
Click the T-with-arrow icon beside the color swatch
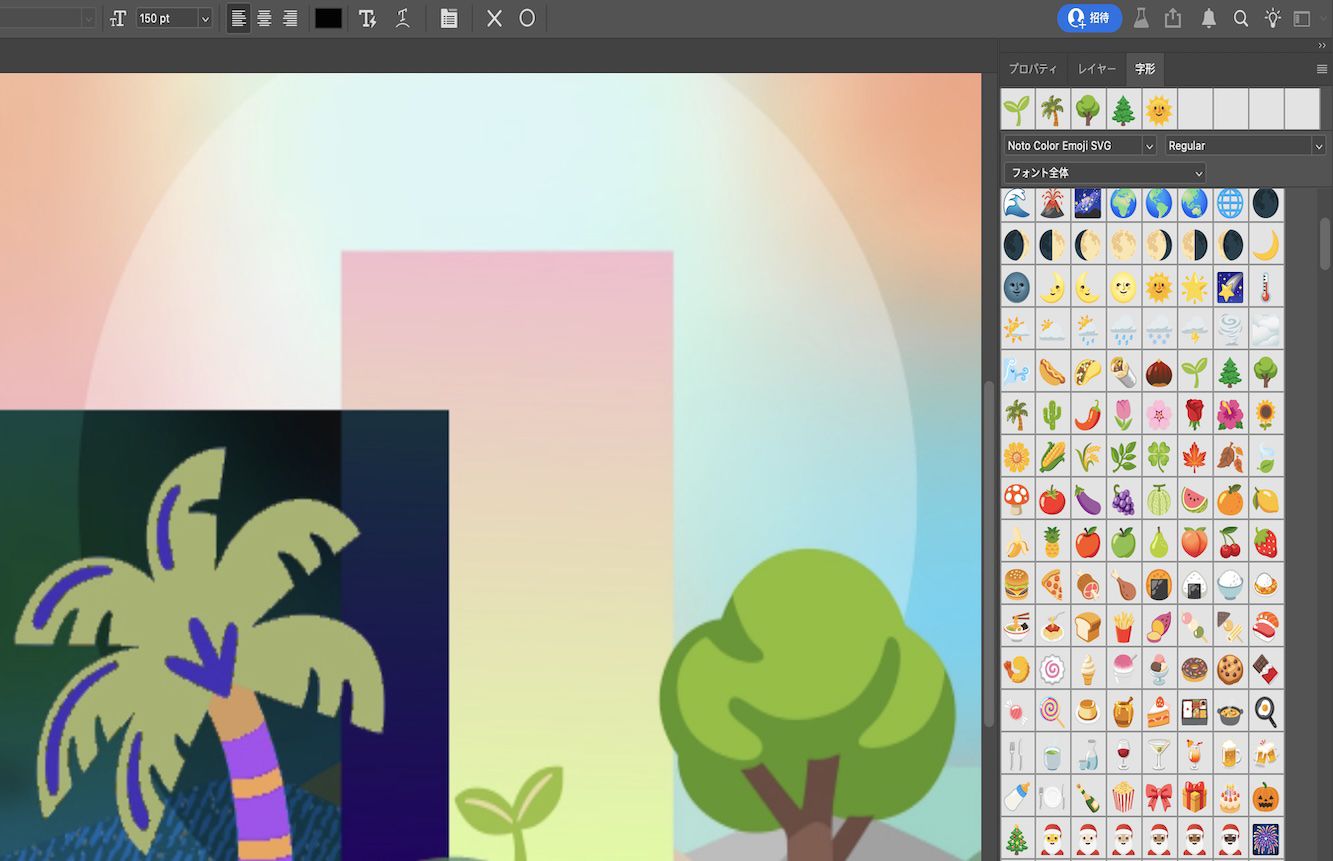point(367,18)
